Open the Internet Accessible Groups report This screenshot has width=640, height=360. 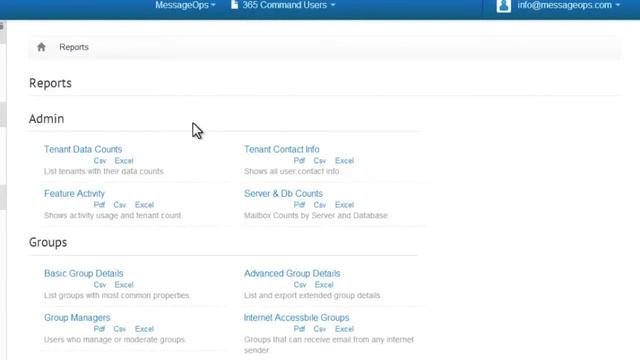[297, 318]
